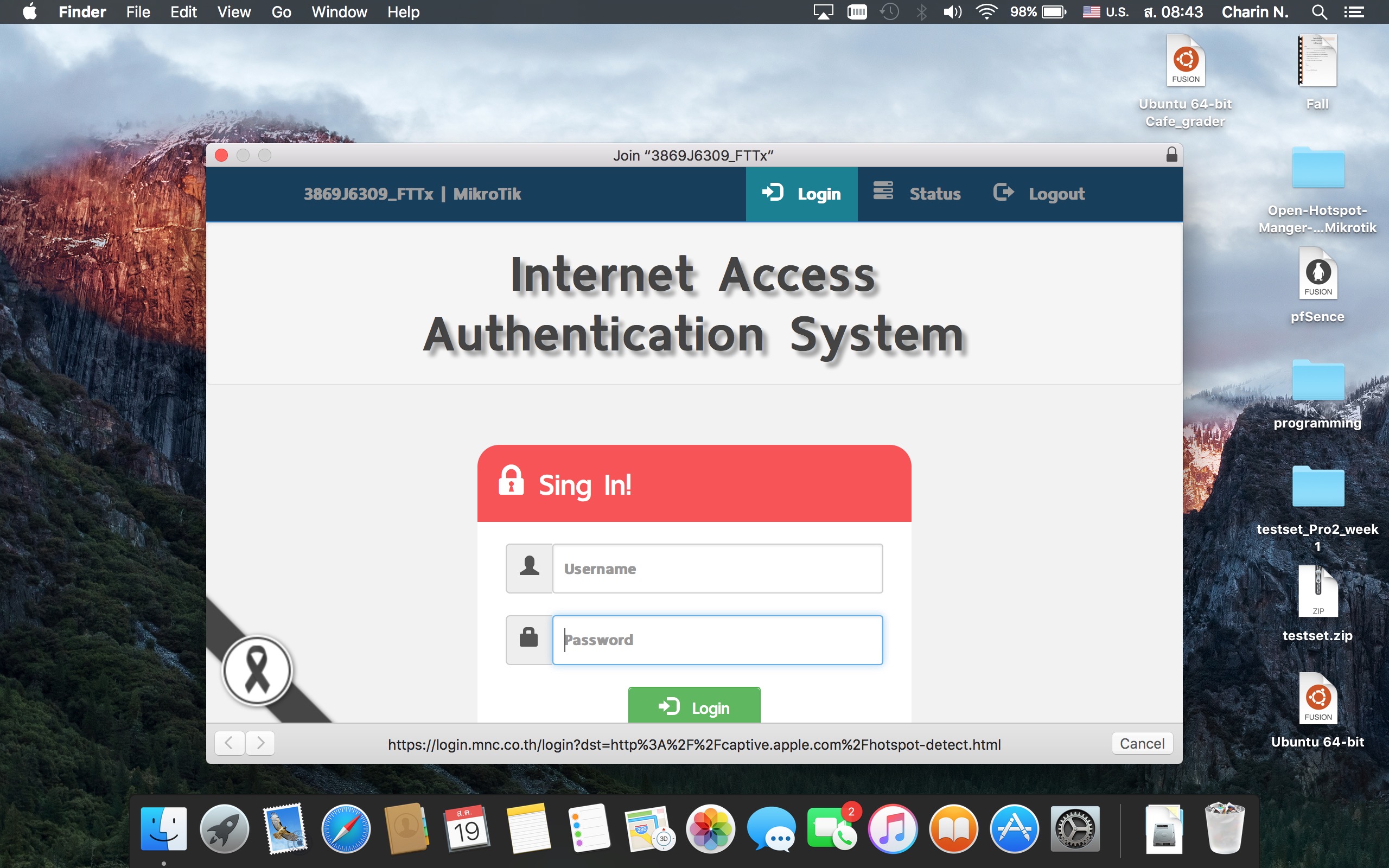The image size is (1389, 868).
Task: Open the programming folder on desktop
Action: (x=1317, y=381)
